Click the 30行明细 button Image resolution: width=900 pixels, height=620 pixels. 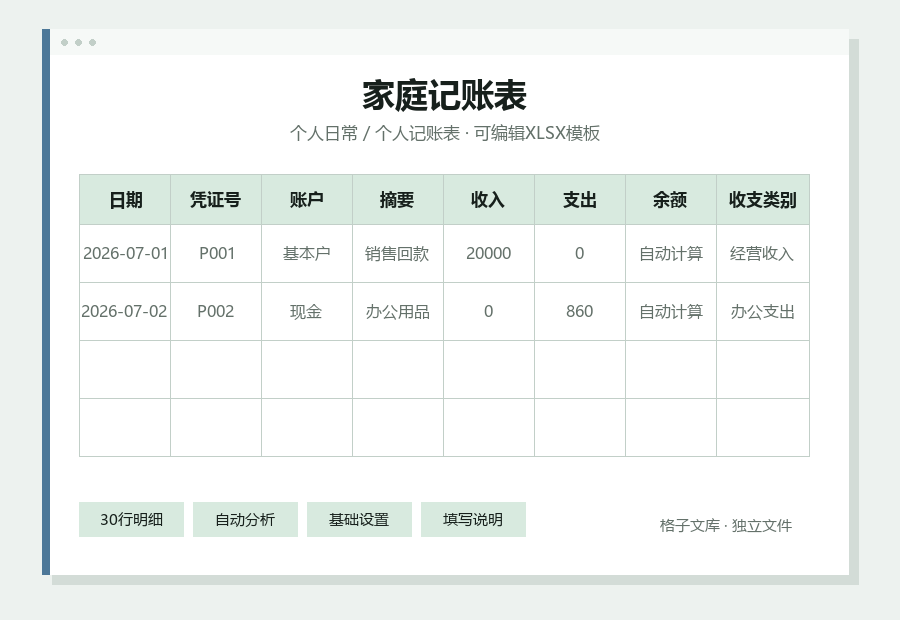131,520
